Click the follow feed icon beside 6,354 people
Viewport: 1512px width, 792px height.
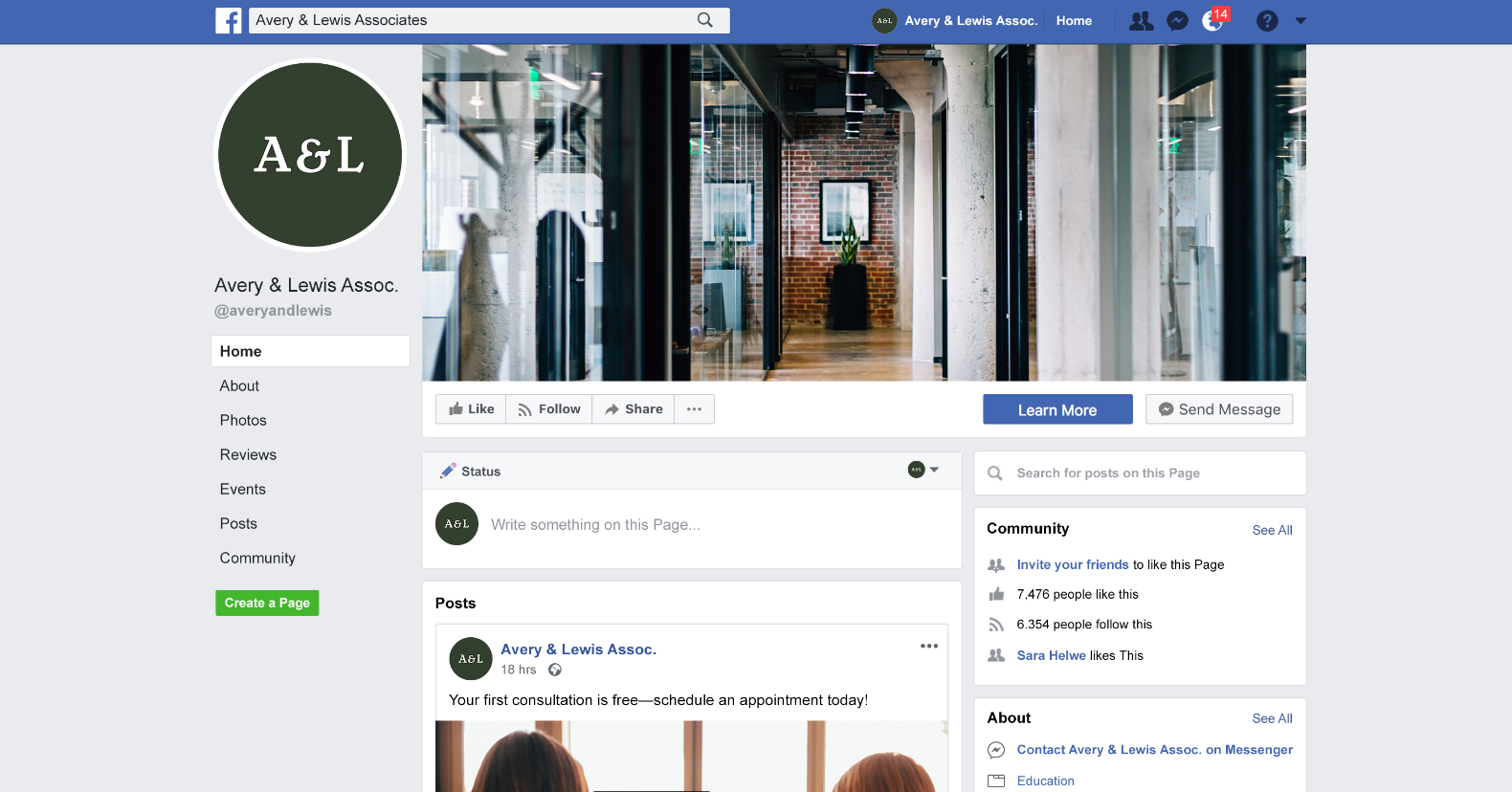point(996,625)
